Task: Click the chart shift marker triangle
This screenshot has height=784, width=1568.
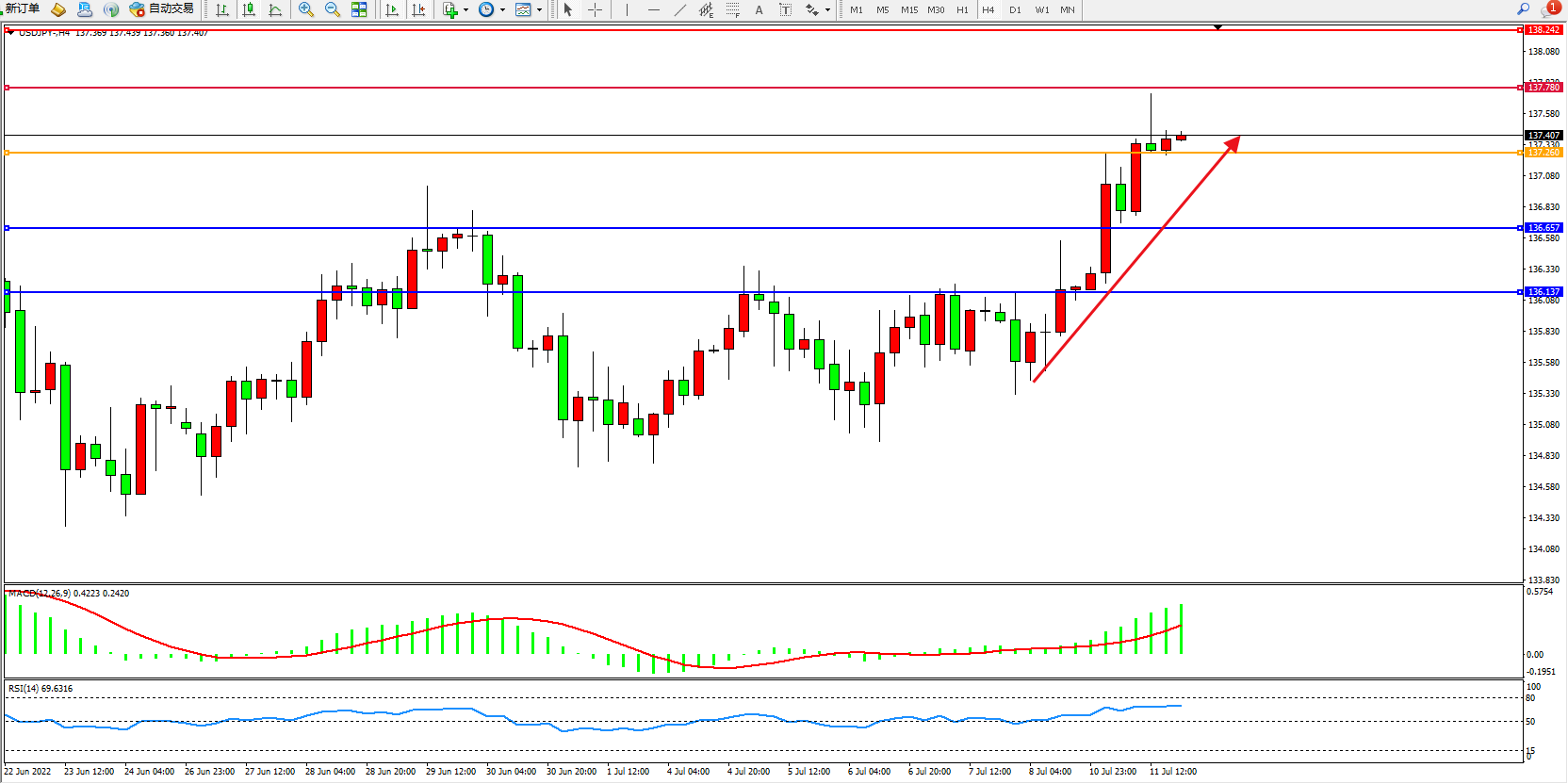Action: (x=1217, y=27)
